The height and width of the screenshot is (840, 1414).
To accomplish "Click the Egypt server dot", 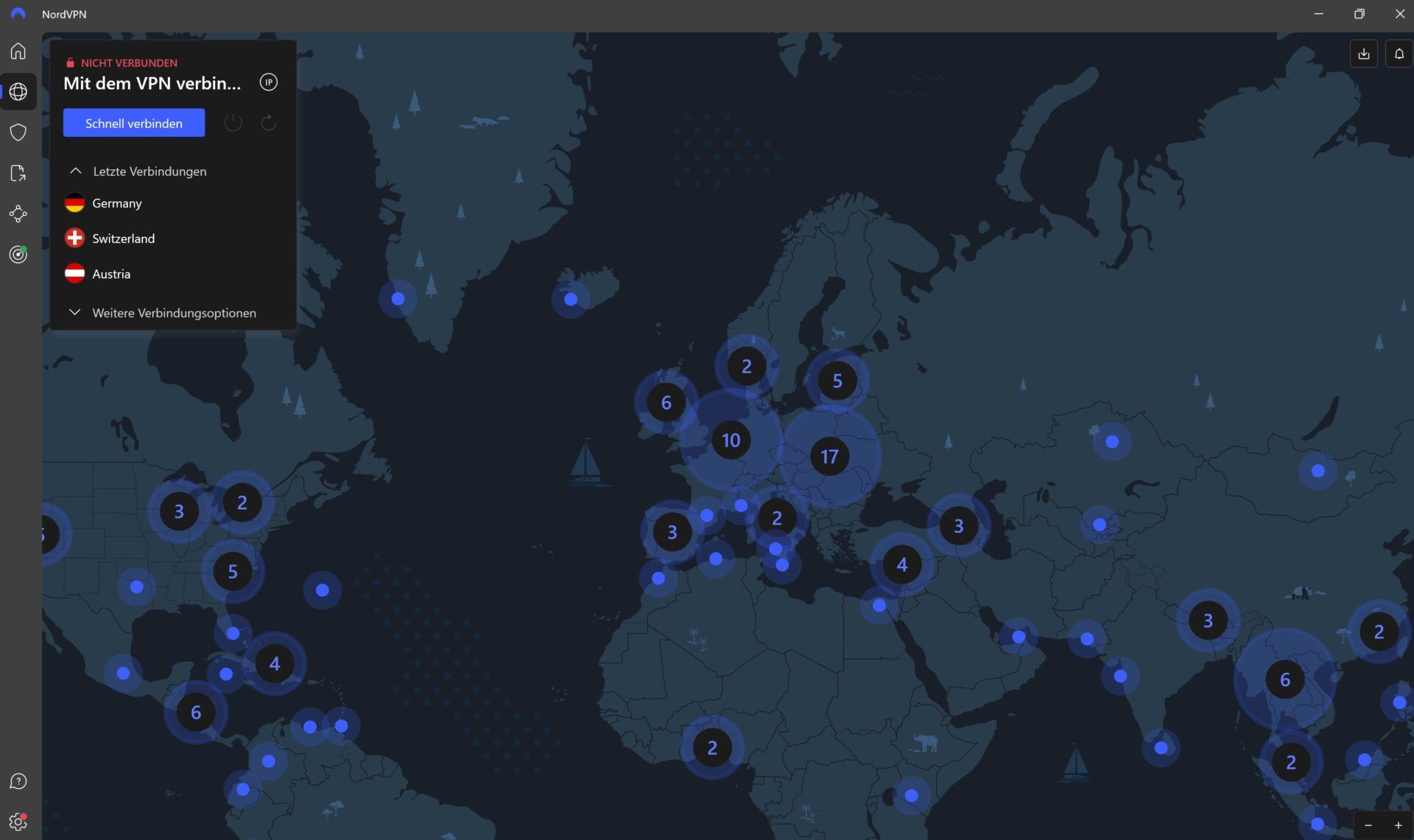I will tap(879, 605).
